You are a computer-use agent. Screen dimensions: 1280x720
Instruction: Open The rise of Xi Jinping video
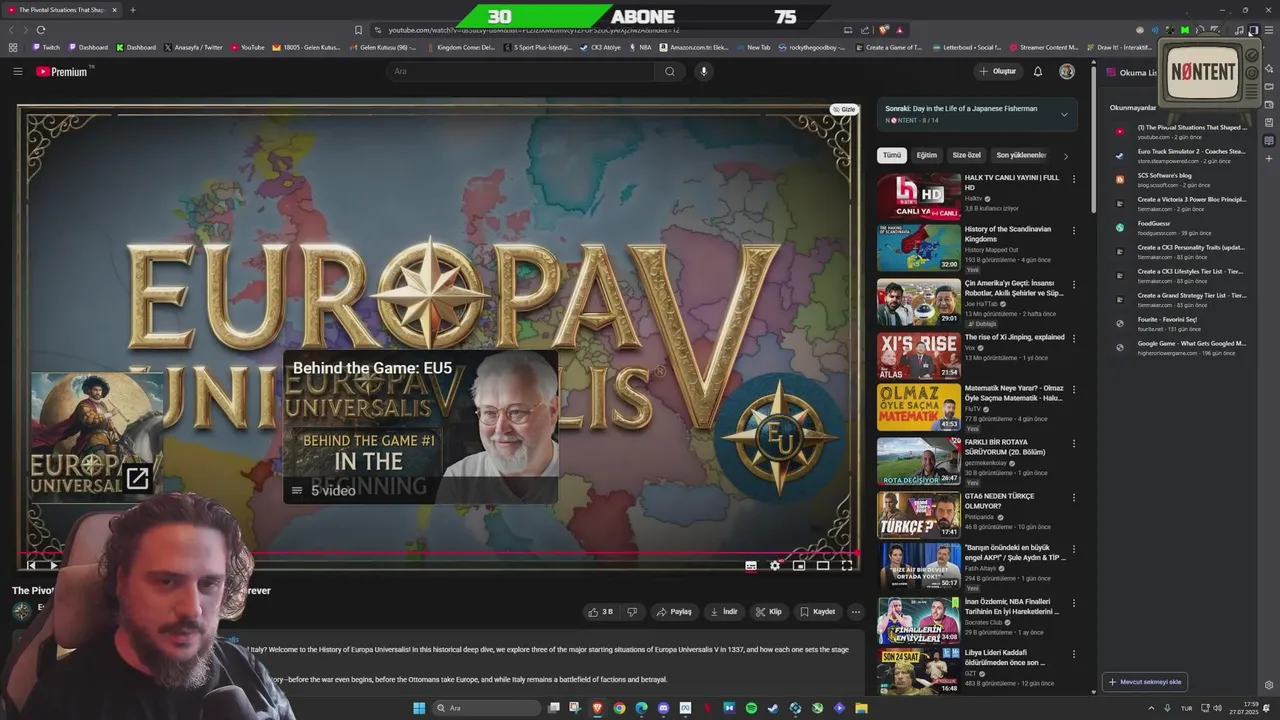(919, 356)
